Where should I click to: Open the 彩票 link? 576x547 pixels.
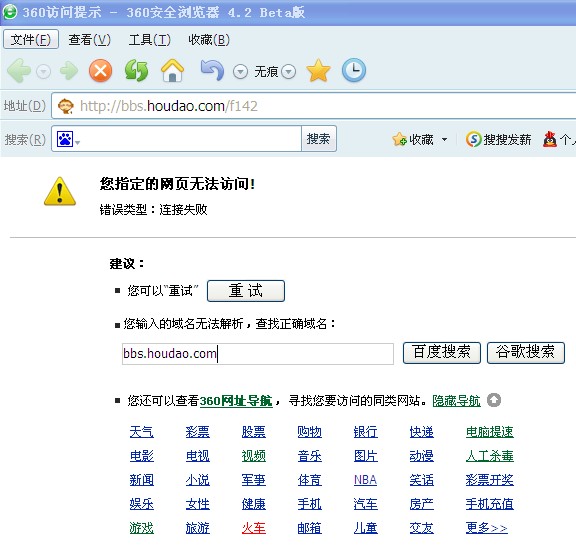point(198,432)
